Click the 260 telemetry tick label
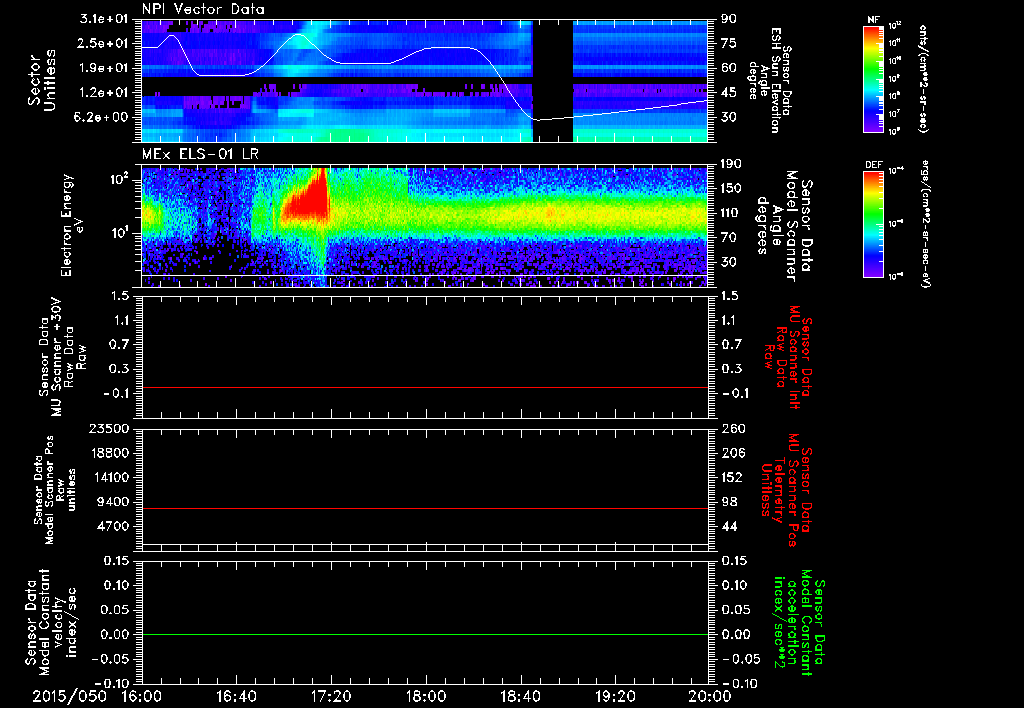1024x708 pixels. pyautogui.click(x=731, y=429)
